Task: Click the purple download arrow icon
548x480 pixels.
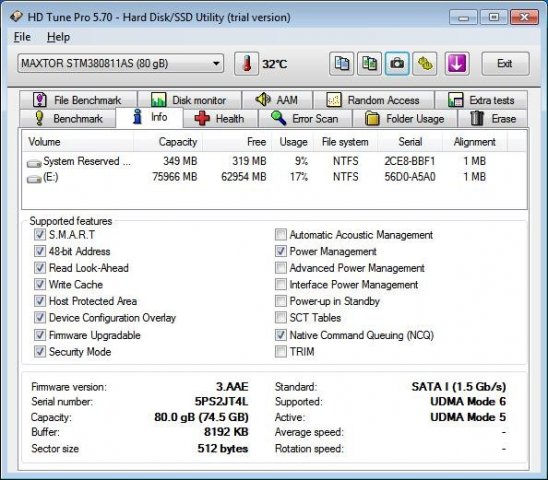Action: point(457,64)
